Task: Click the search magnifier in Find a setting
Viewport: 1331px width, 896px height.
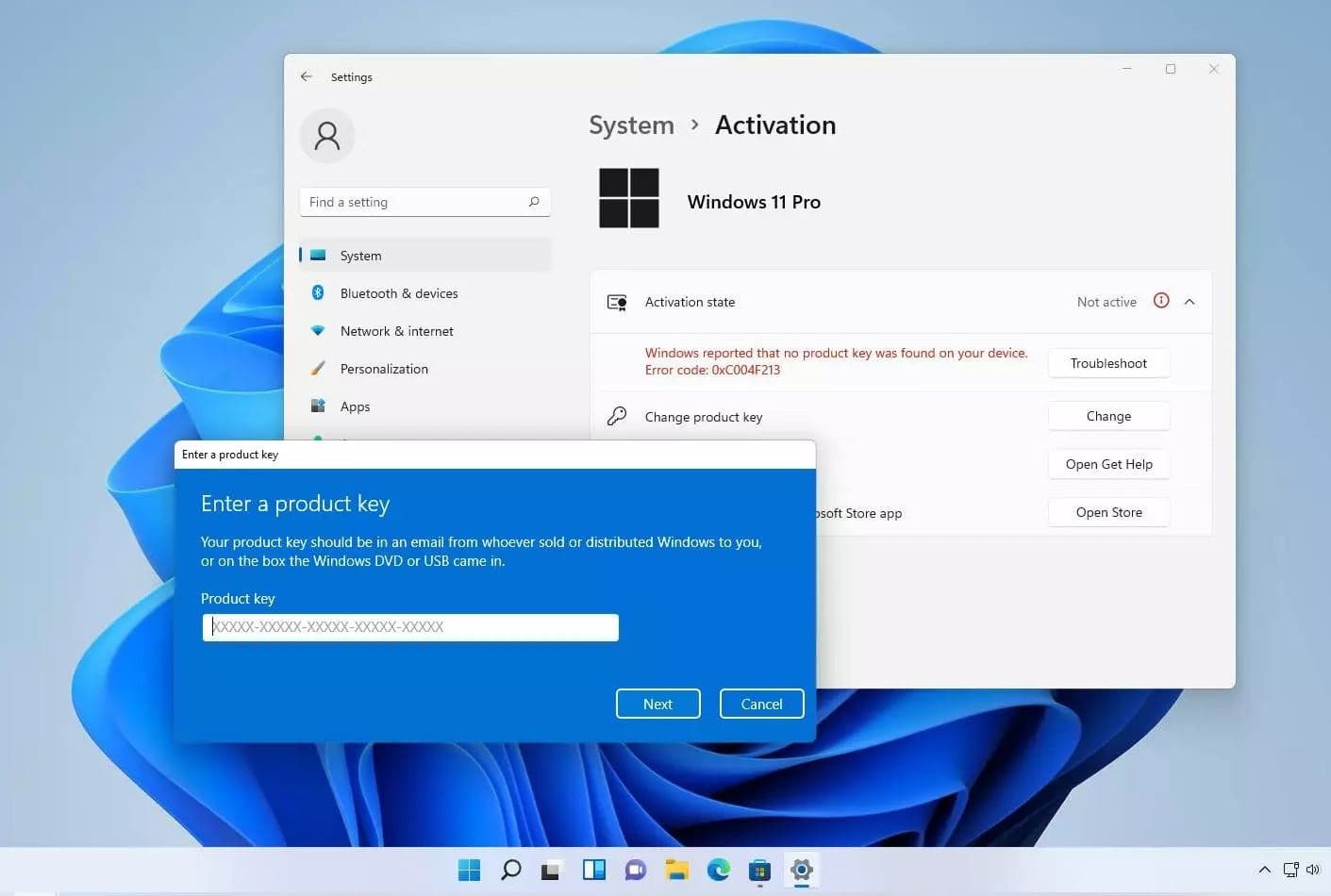Action: (534, 202)
